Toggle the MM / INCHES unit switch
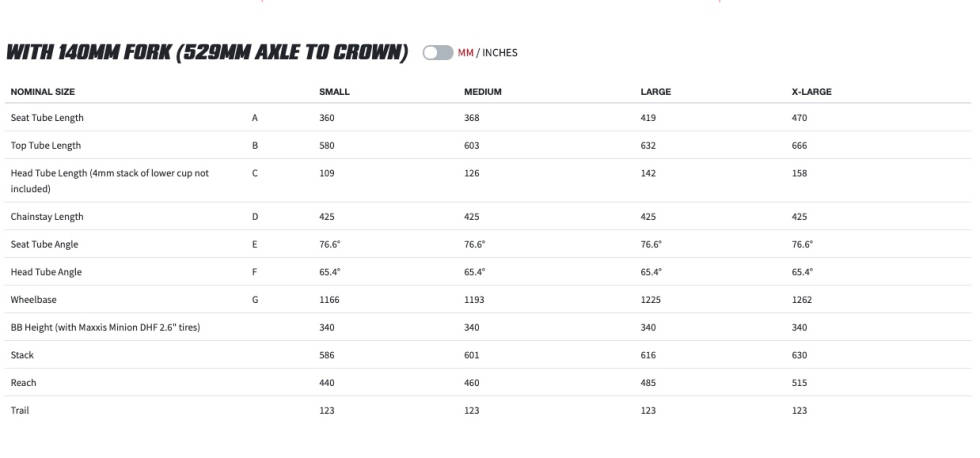Image resolution: width=980 pixels, height=458 pixels. tap(438, 52)
